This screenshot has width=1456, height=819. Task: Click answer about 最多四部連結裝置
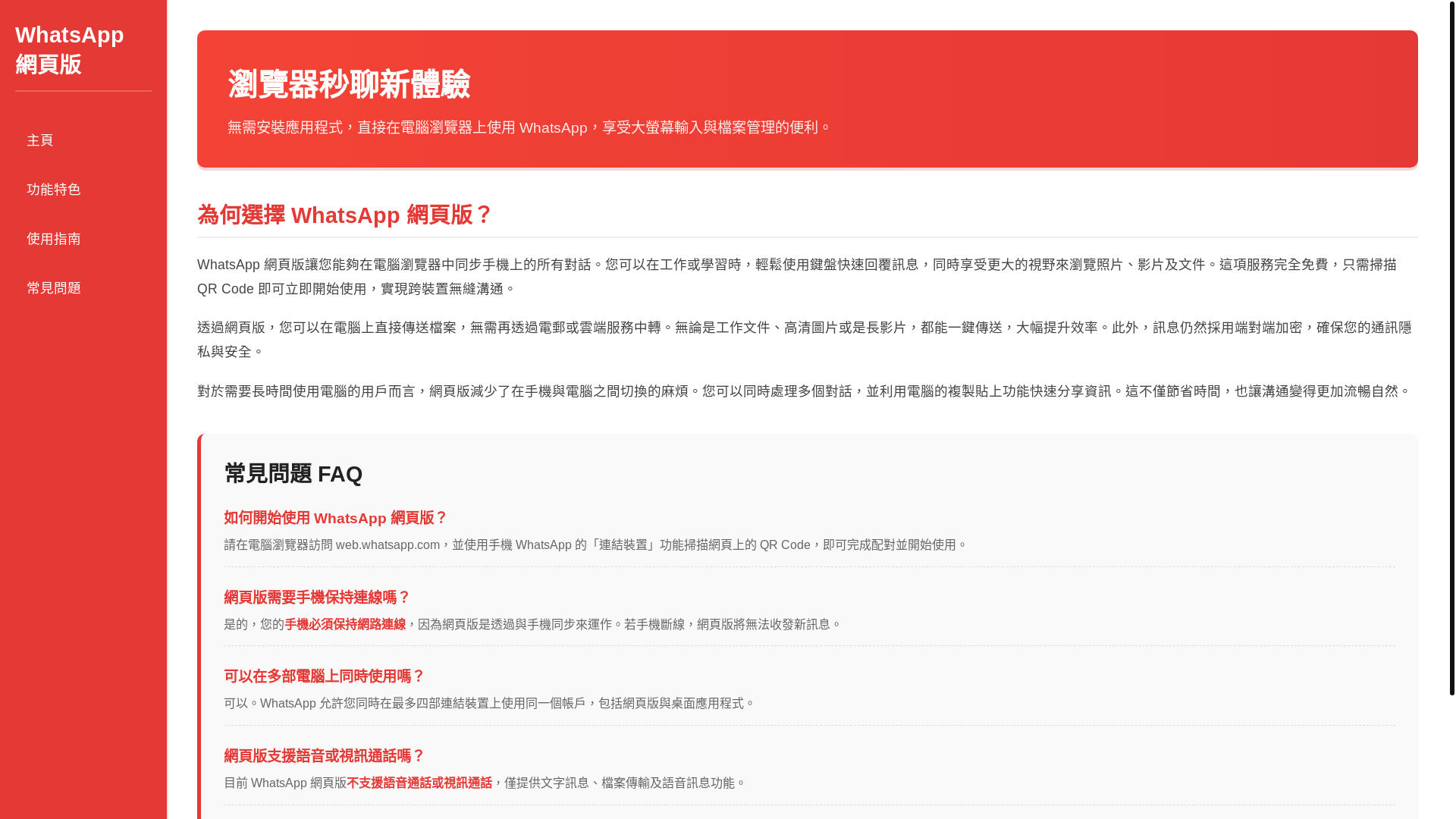click(x=490, y=704)
